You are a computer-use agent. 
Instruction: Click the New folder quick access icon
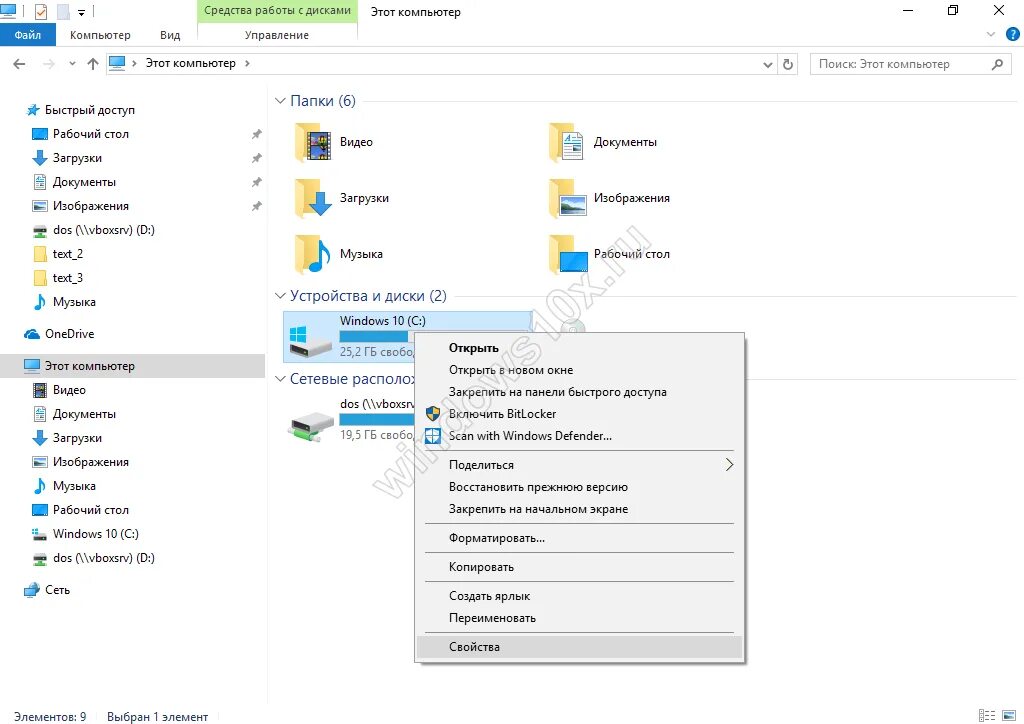[x=63, y=11]
